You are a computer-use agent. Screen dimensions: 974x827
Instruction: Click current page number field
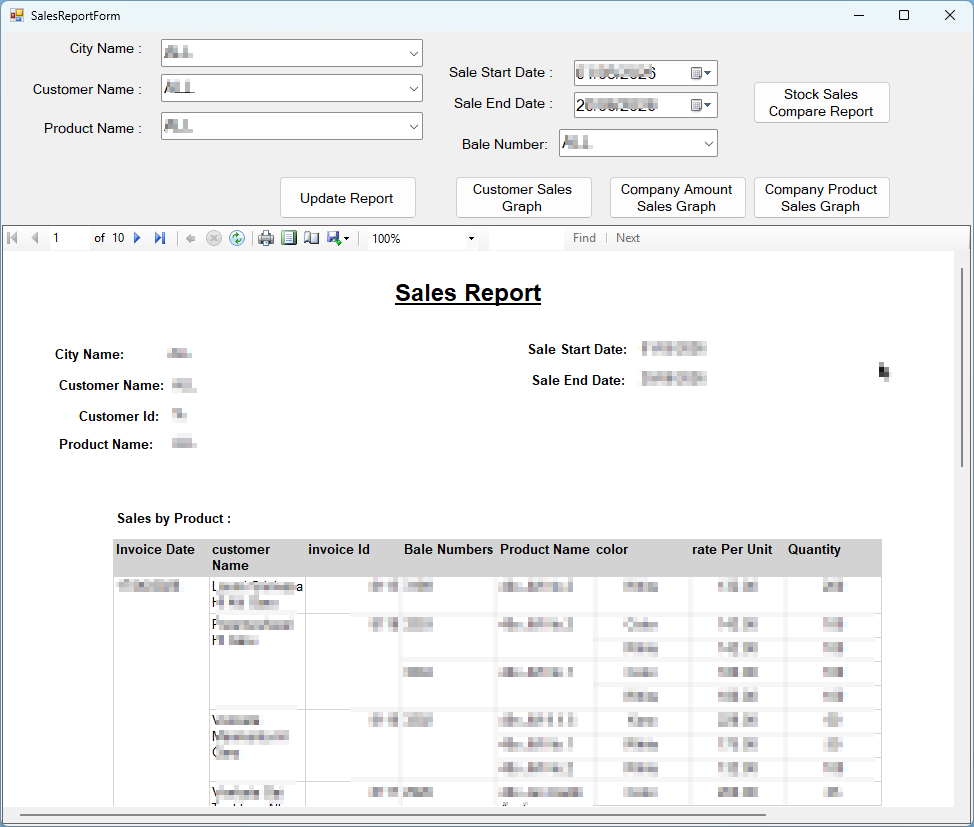coord(70,238)
